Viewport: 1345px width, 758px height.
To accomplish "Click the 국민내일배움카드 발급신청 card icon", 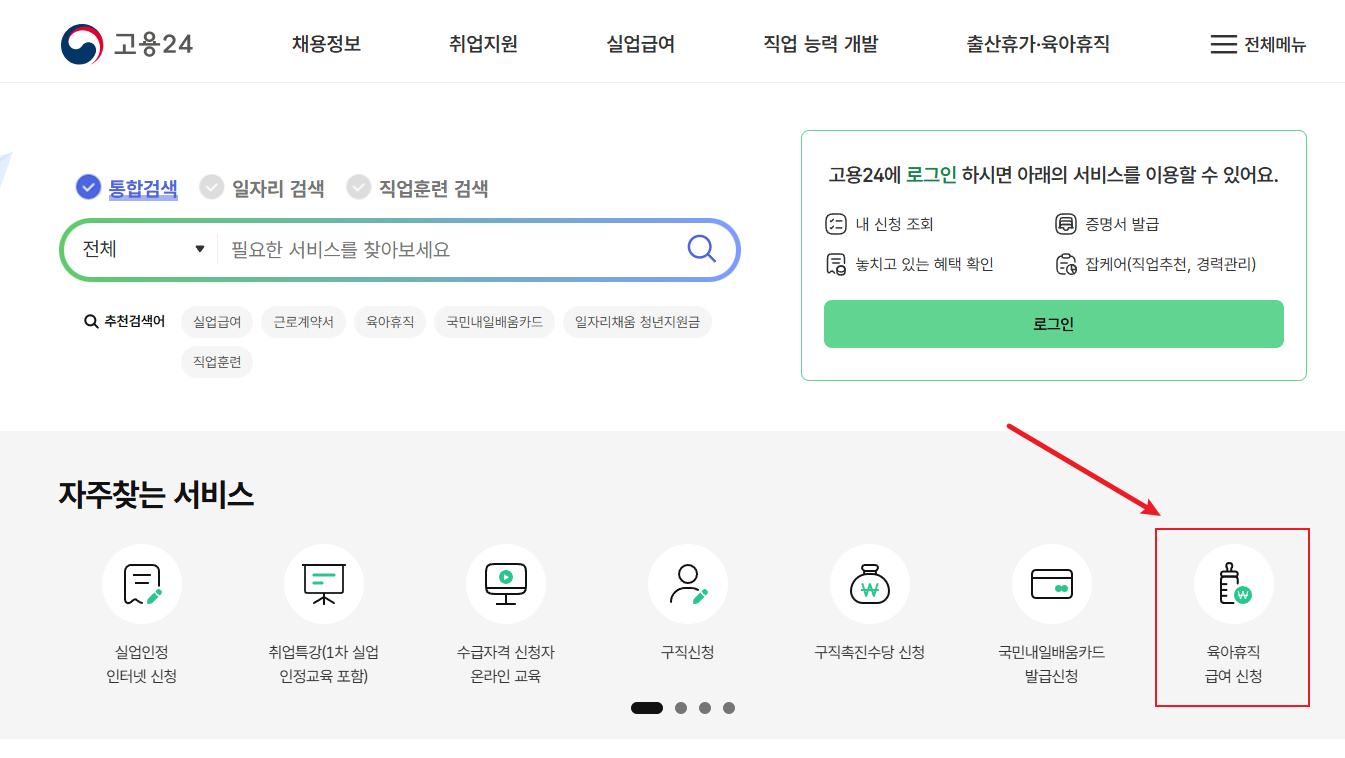I will coord(1051,583).
